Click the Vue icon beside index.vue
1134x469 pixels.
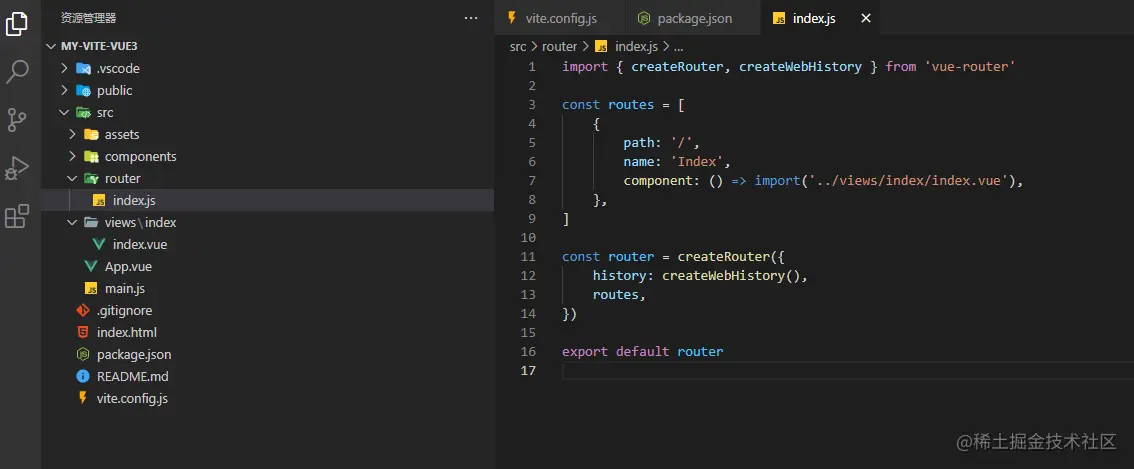pos(99,245)
